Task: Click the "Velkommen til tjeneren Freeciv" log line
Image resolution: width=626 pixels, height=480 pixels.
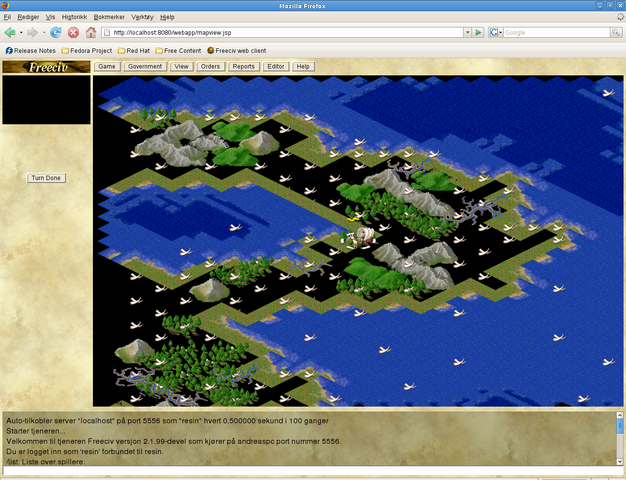Action: (173, 442)
